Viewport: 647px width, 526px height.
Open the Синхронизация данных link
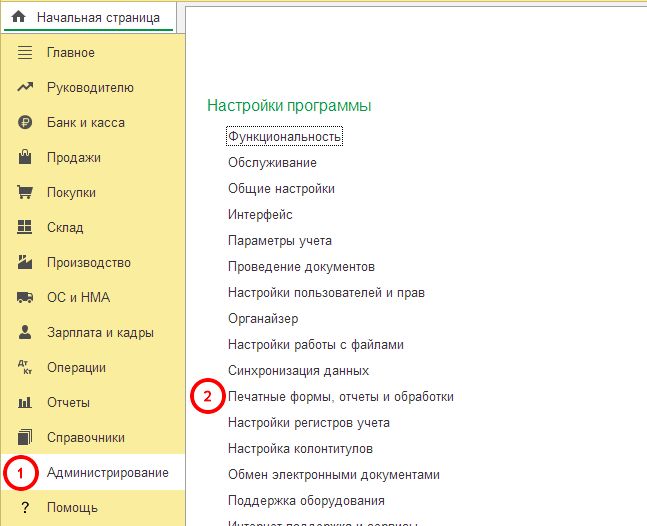point(298,370)
